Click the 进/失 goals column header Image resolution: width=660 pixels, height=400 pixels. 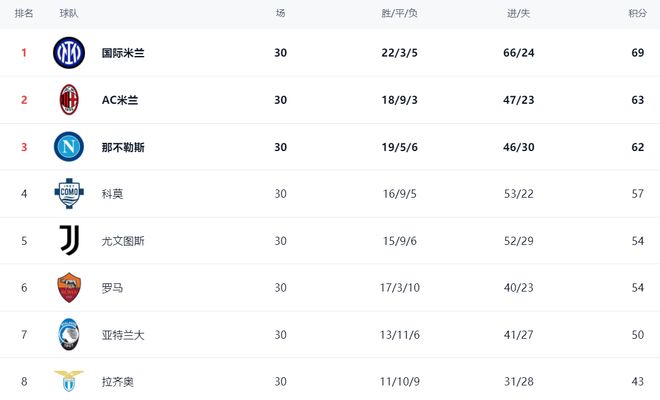(520, 13)
